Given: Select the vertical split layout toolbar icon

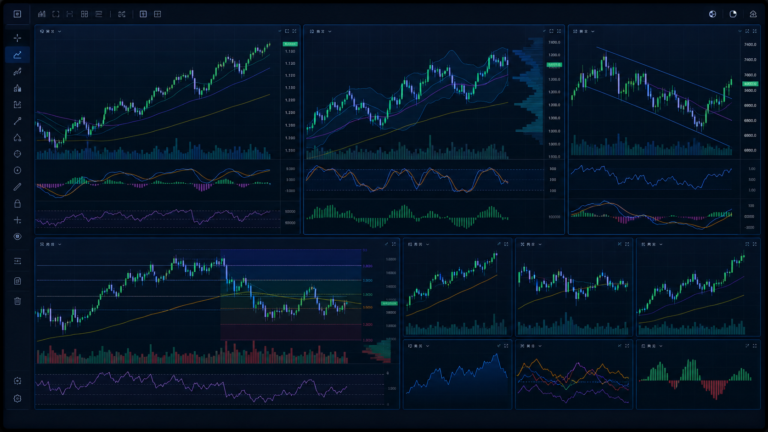Looking at the screenshot, I should pyautogui.click(x=143, y=14).
